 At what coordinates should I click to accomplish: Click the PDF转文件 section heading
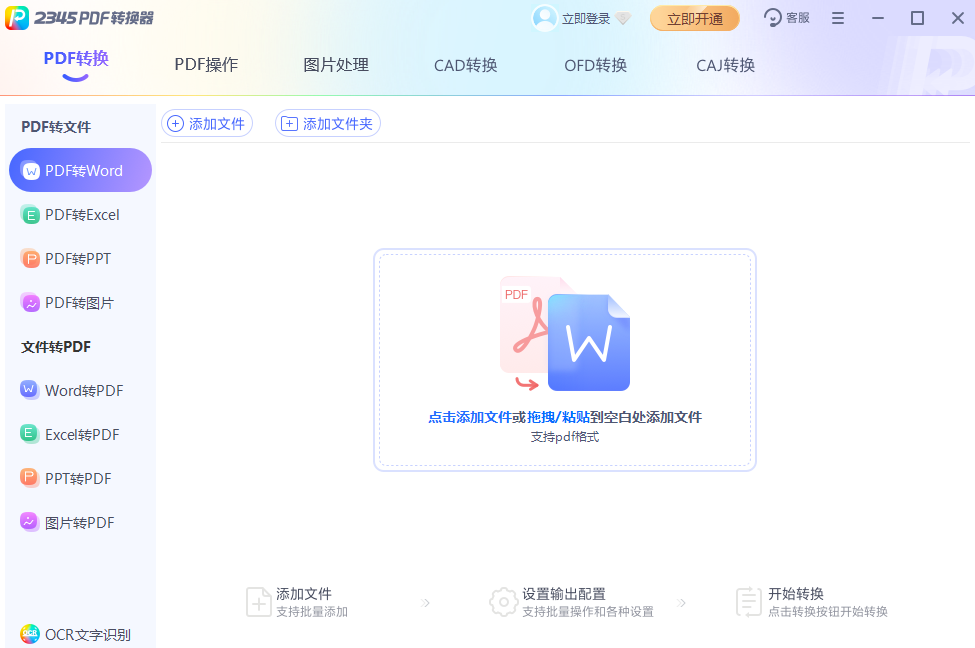(x=56, y=127)
